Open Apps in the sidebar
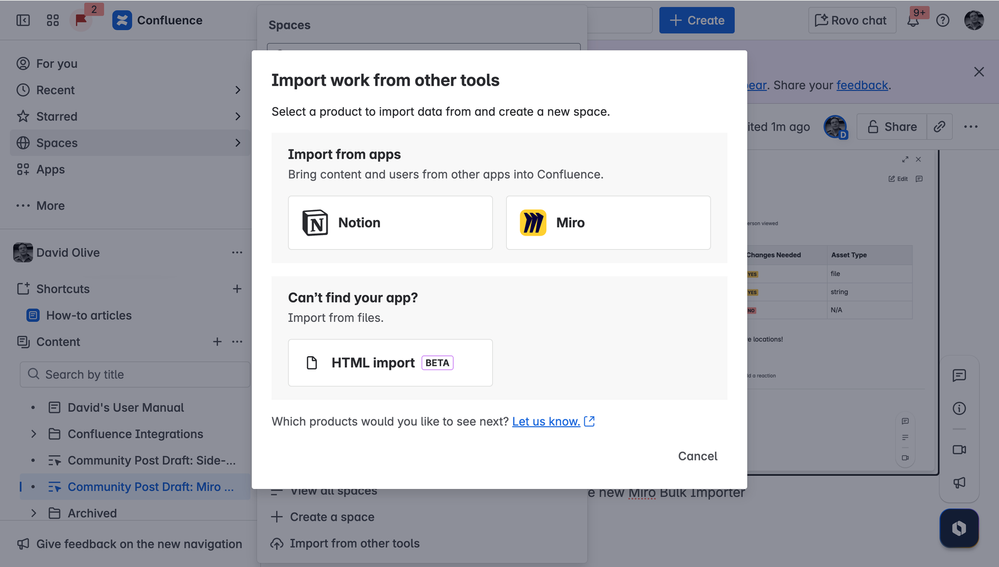The image size is (999, 567). point(50,170)
